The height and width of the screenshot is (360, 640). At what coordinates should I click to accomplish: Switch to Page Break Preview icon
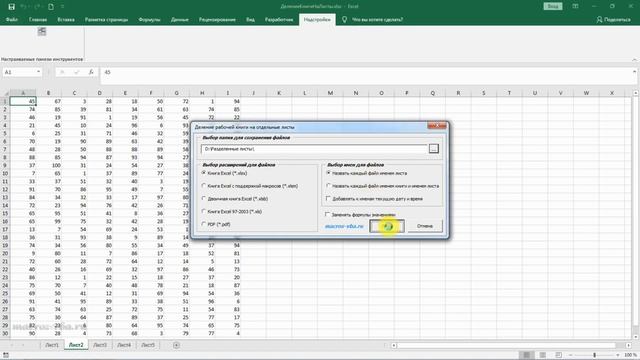click(x=558, y=355)
